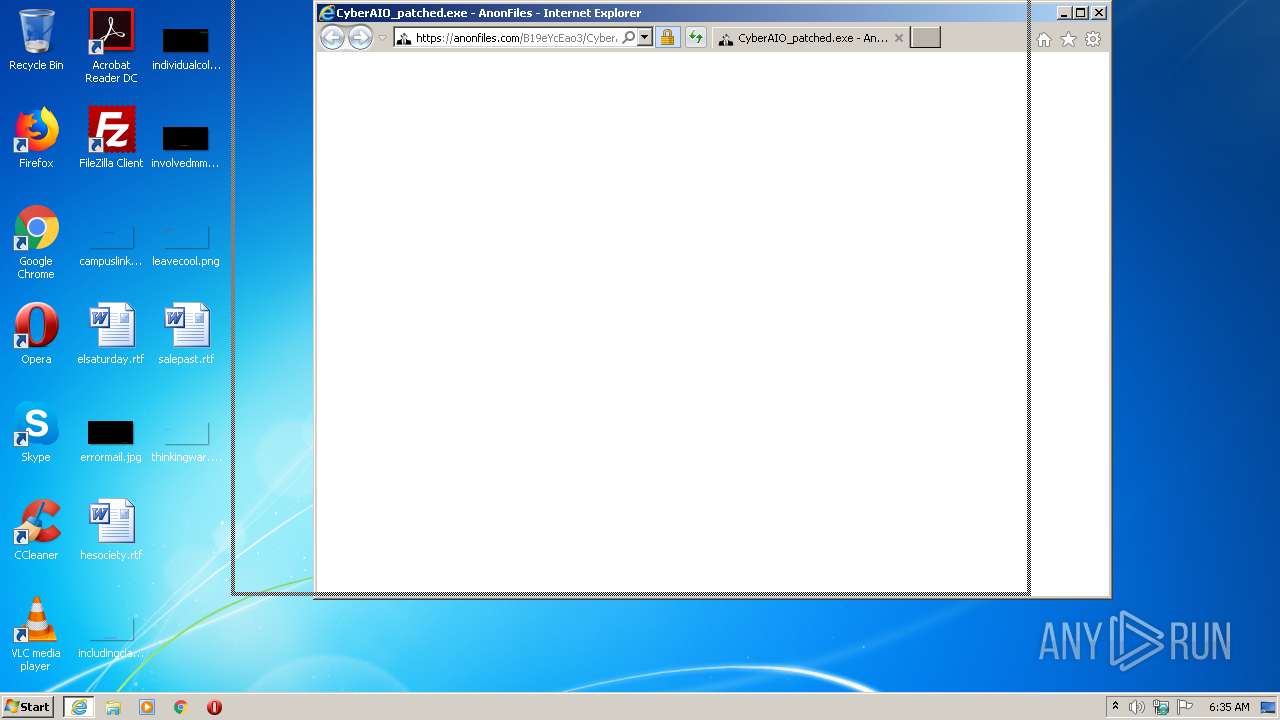Select the thinkingwar... desktop file
The height and width of the screenshot is (720, 1280).
(x=186, y=441)
